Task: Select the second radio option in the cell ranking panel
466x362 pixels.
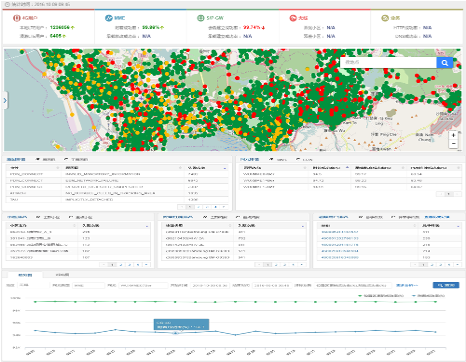Action: 71,217
